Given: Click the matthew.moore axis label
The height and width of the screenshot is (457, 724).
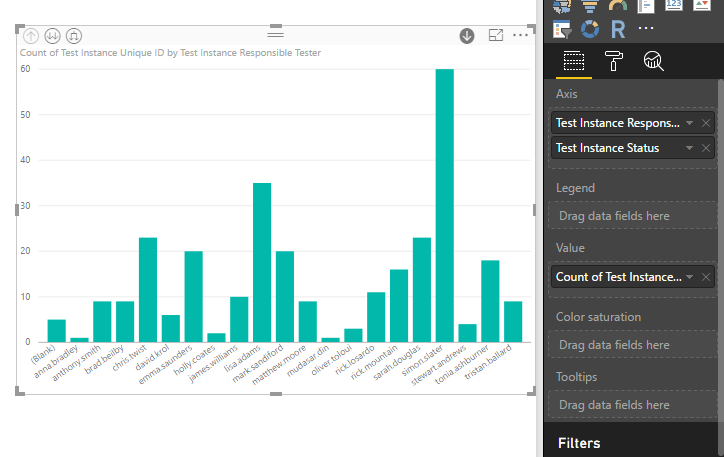Looking at the screenshot, I should coord(279,364).
